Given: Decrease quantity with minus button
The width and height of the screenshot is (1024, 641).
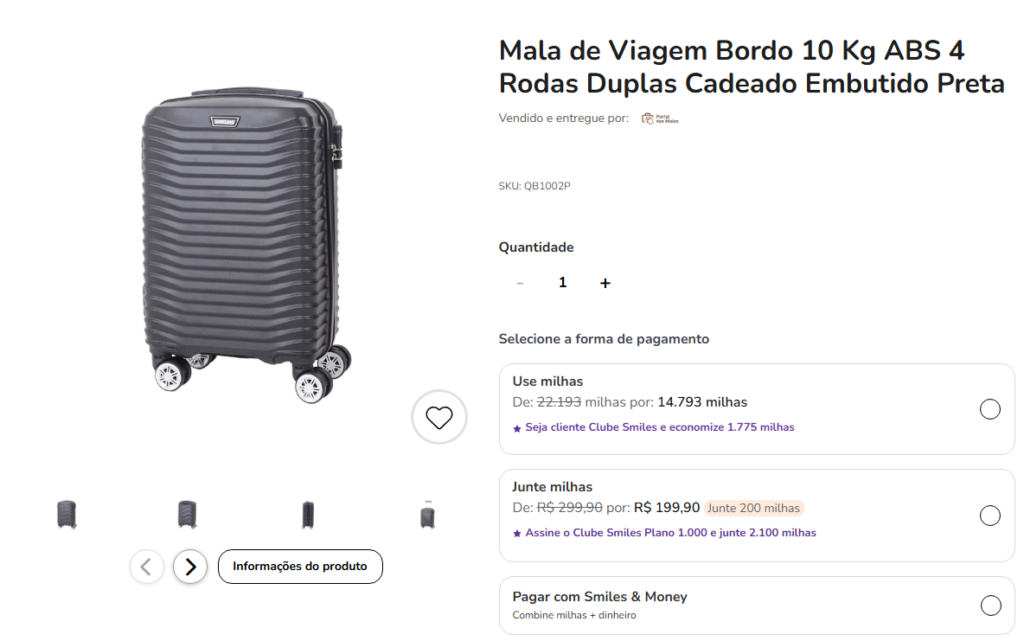Looking at the screenshot, I should coord(520,283).
